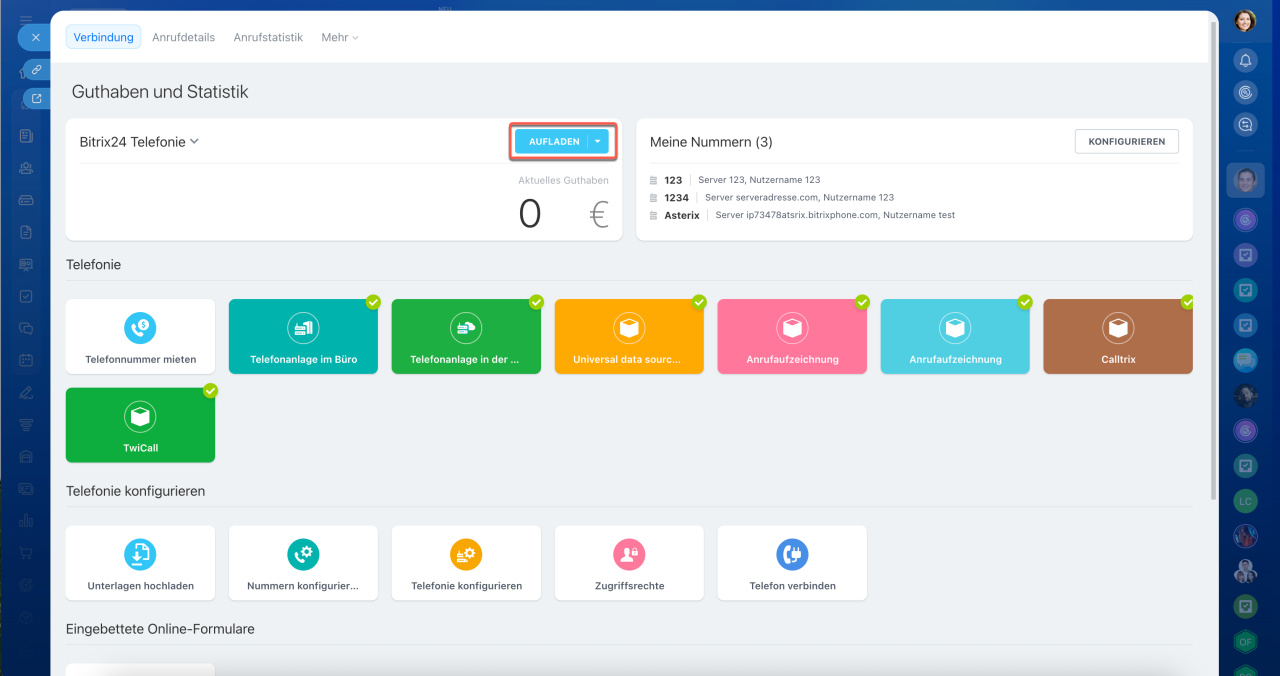Expand the Mehr menu

(339, 37)
